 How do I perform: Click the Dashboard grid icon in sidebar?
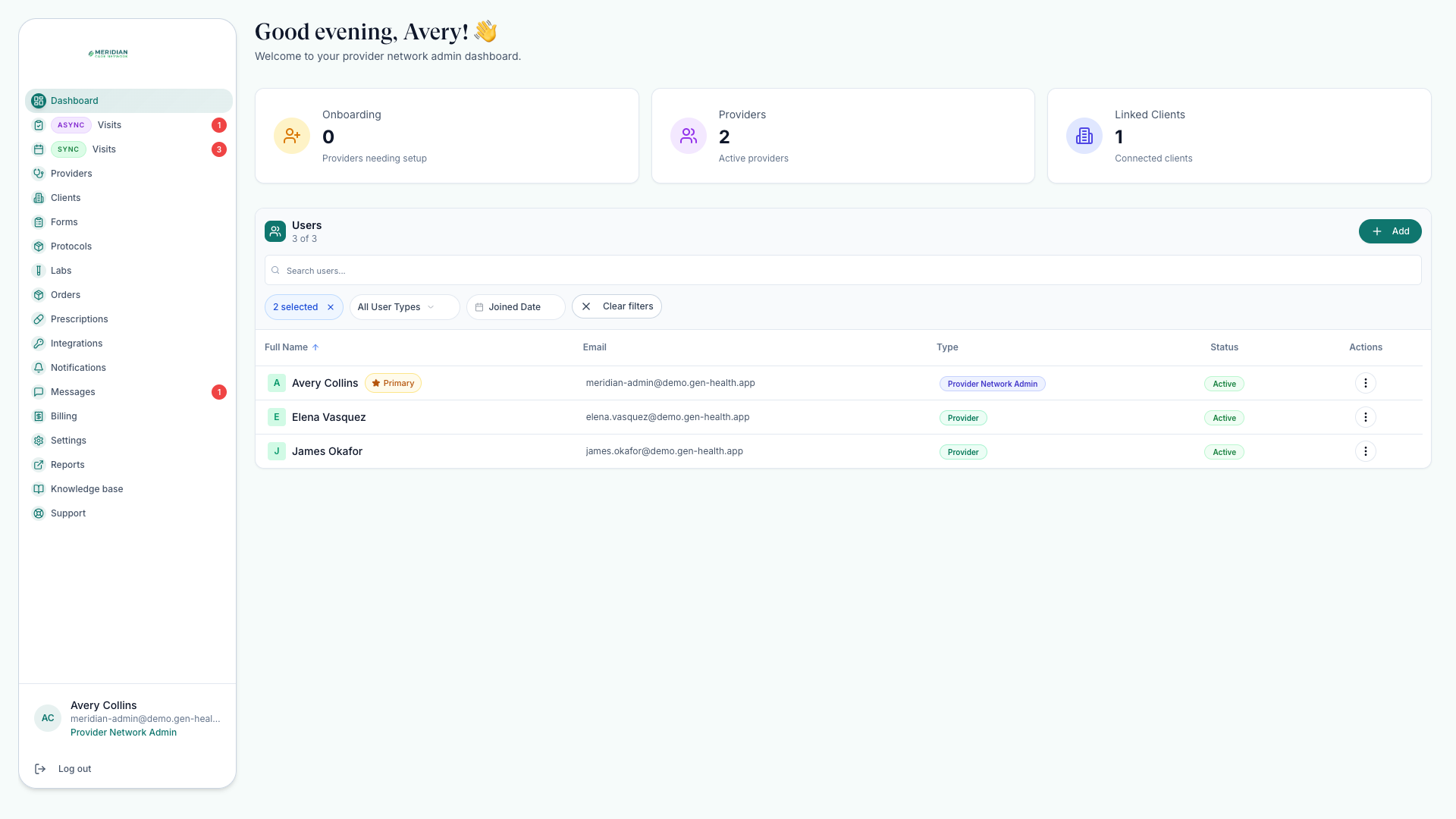[x=39, y=101]
